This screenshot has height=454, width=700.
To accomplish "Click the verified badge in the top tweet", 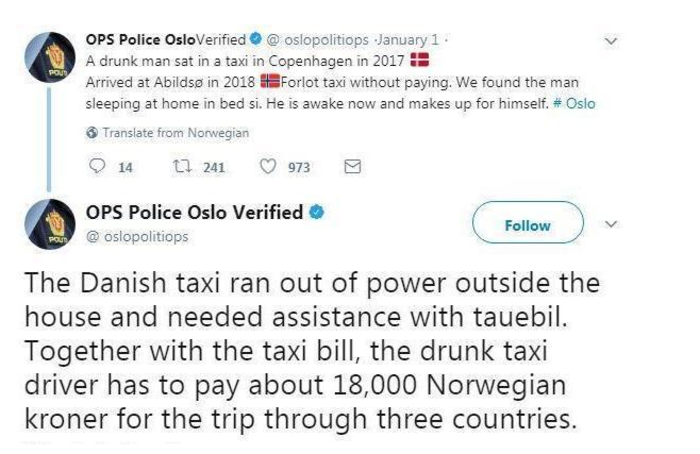I will point(256,41).
